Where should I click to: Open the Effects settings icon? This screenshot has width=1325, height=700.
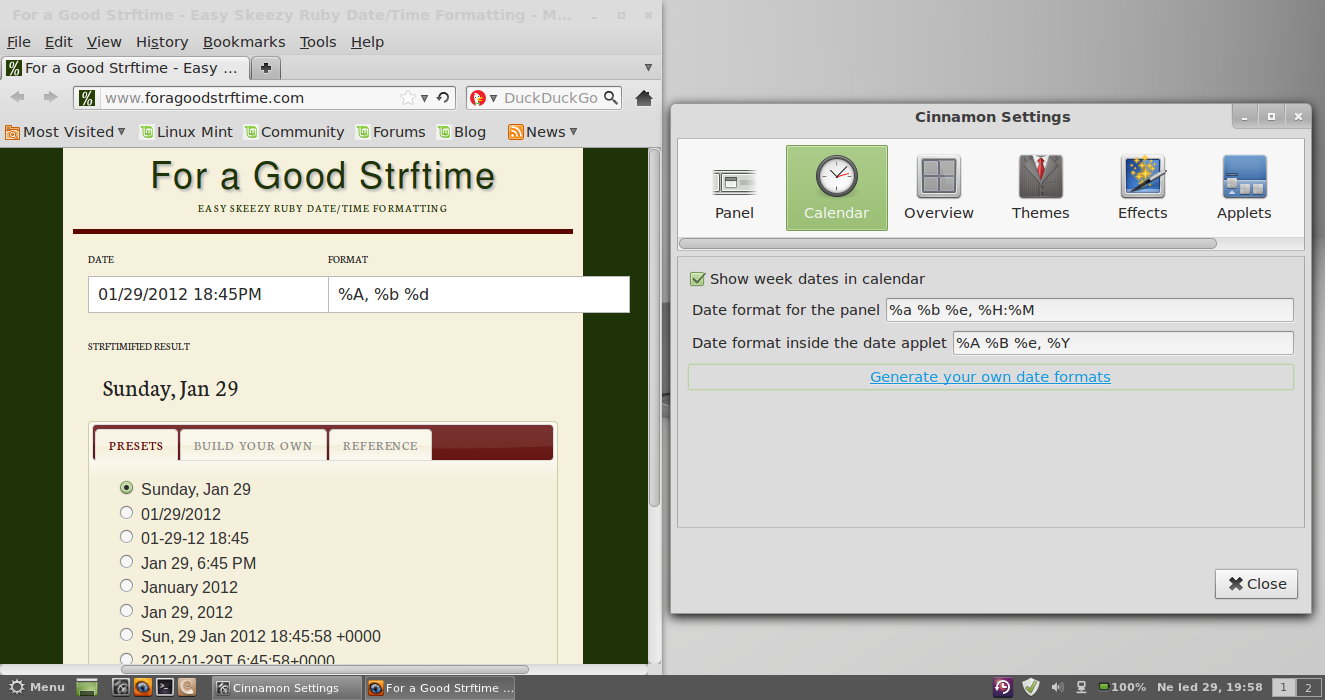1142,188
